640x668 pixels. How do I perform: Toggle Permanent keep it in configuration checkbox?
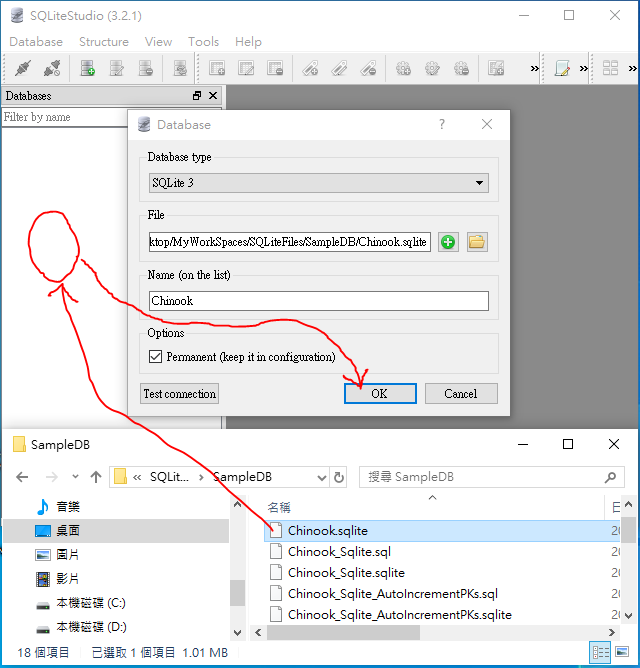[155, 357]
